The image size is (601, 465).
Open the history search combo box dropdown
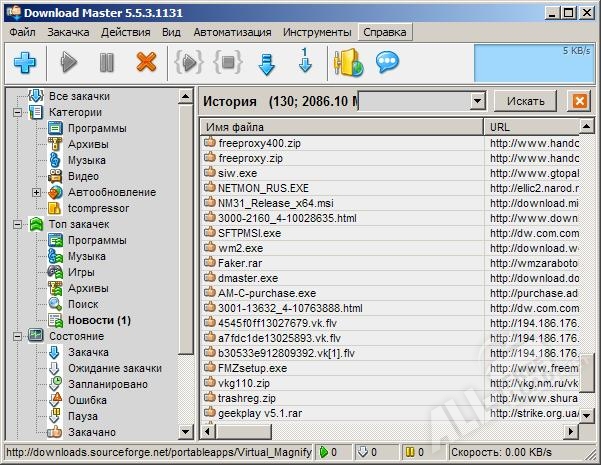476,102
